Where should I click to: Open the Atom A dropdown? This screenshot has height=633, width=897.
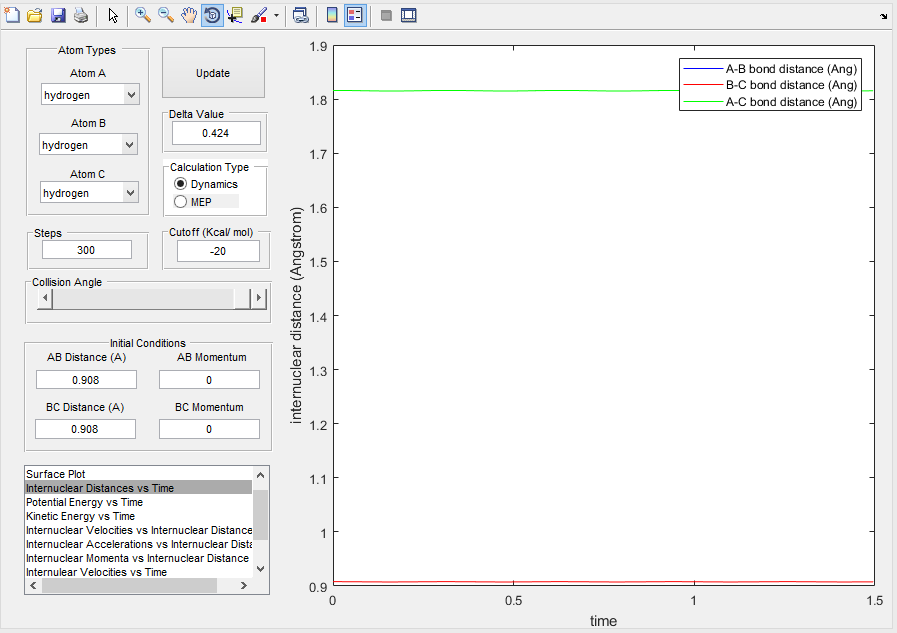tap(90, 95)
